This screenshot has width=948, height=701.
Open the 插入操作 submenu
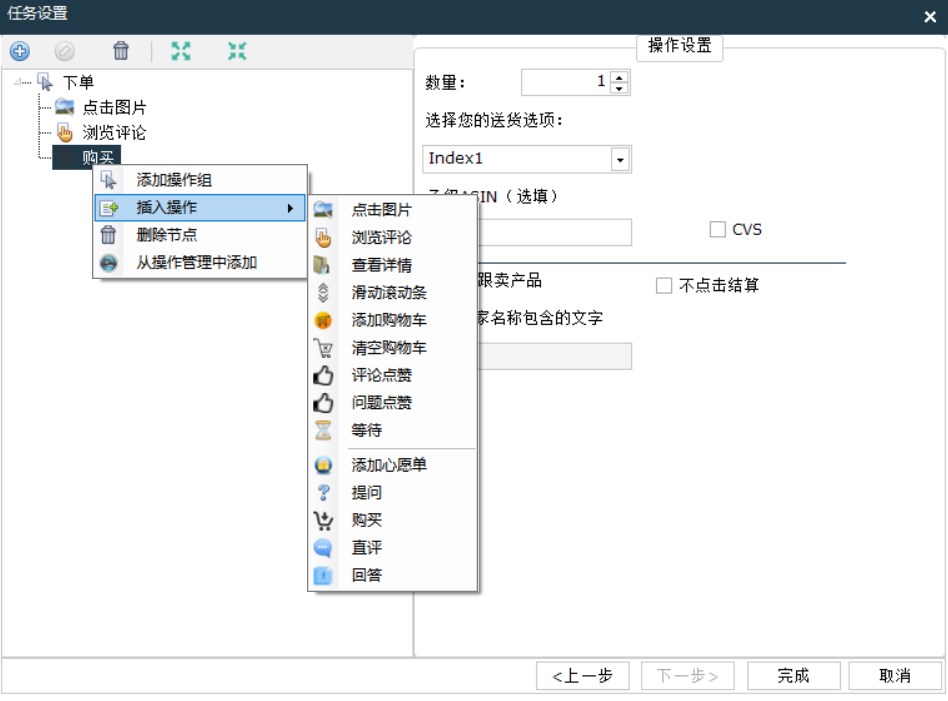click(200, 207)
